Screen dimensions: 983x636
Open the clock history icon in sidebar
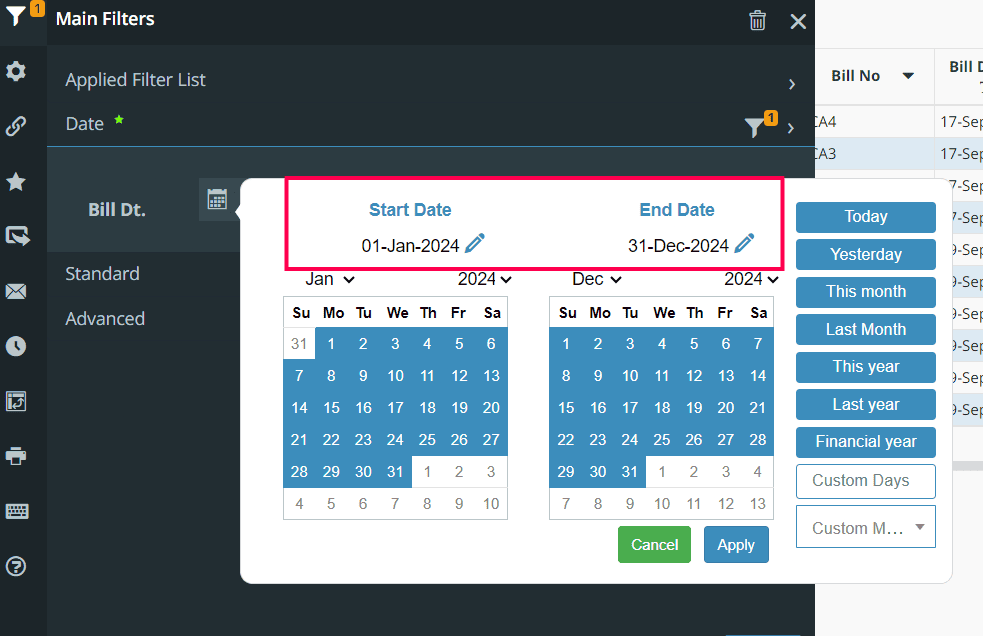[x=16, y=347]
